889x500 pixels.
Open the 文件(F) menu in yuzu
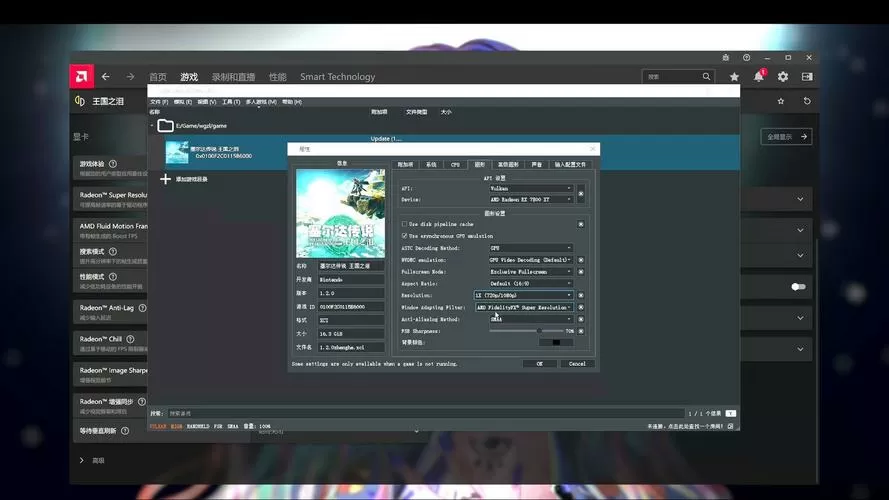pos(159,102)
